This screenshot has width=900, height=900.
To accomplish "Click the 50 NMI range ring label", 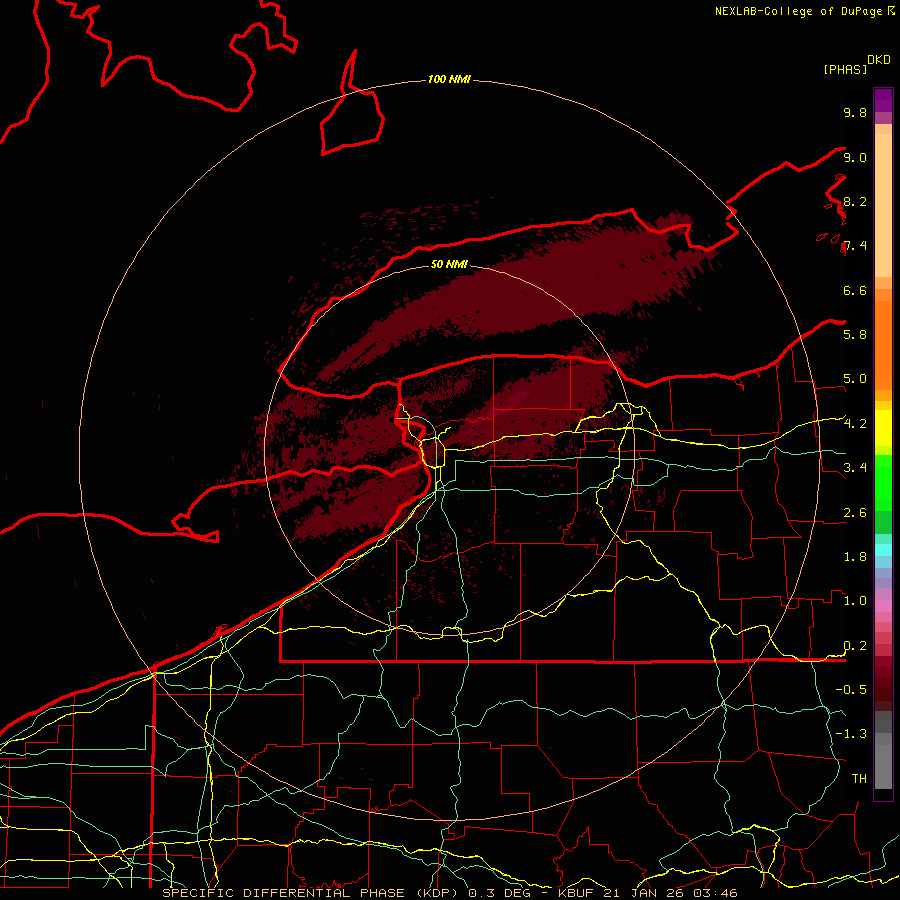I will pyautogui.click(x=449, y=264).
